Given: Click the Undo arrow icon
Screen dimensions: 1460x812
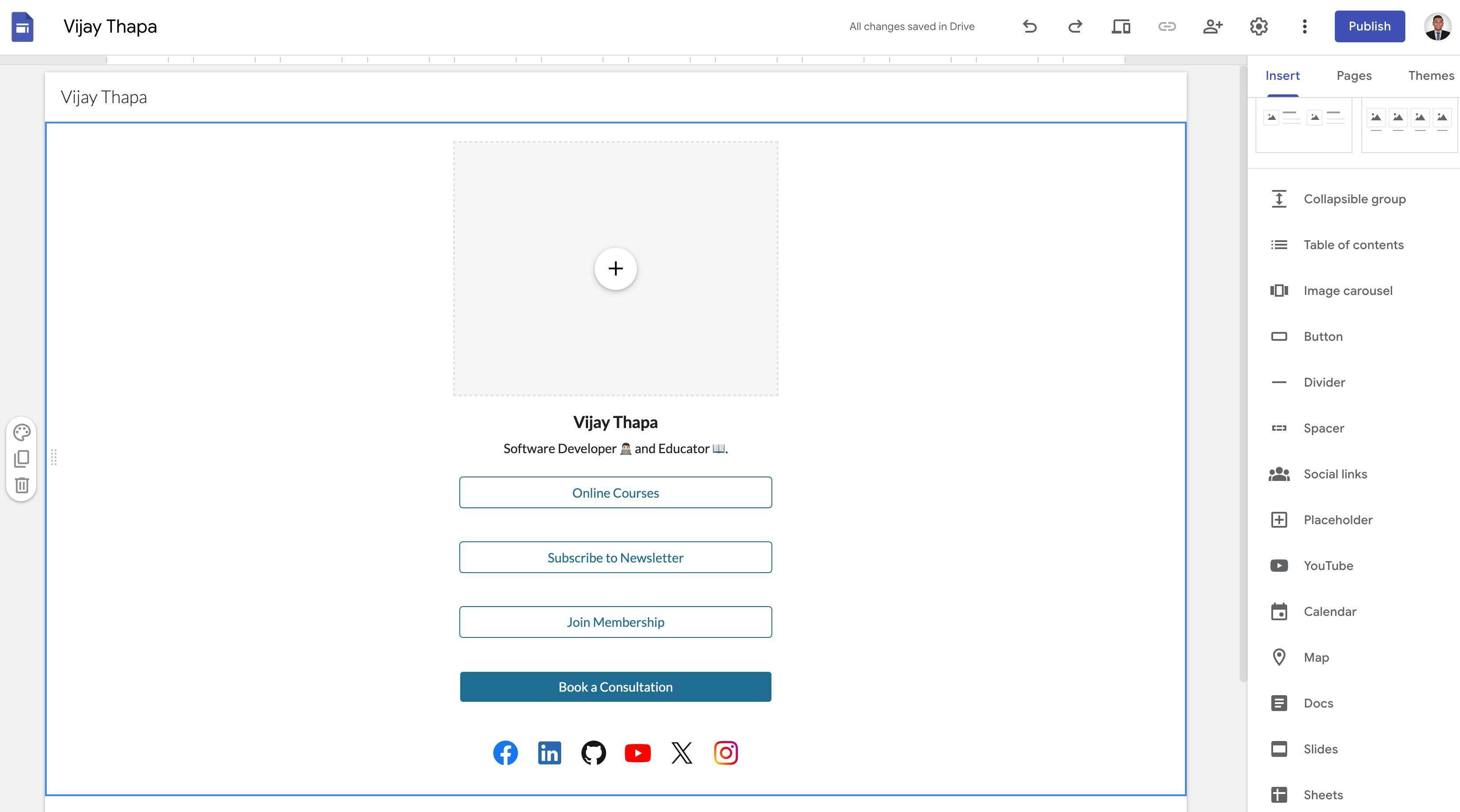Looking at the screenshot, I should point(1029,26).
